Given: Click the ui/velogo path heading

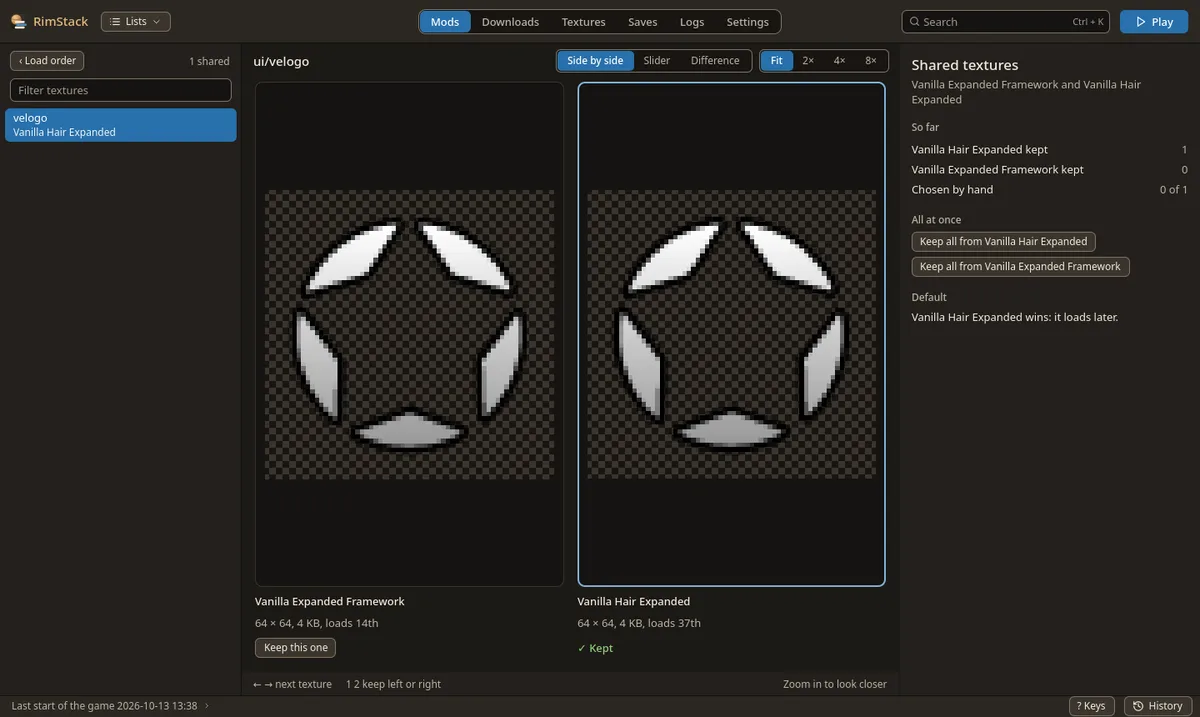Looking at the screenshot, I should (281, 62).
